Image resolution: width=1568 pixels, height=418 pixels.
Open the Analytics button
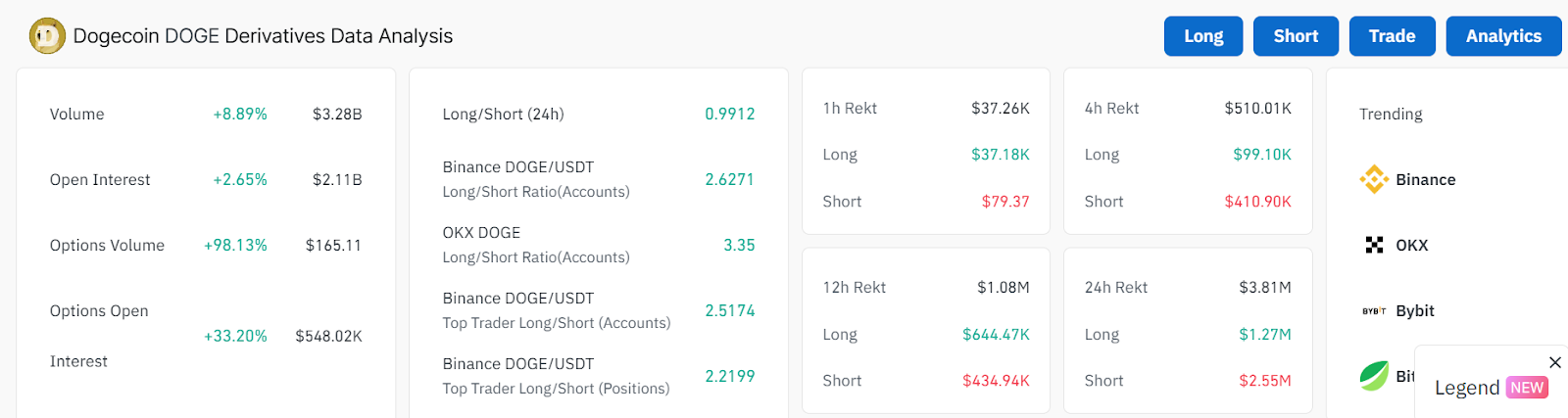pyautogui.click(x=1503, y=36)
